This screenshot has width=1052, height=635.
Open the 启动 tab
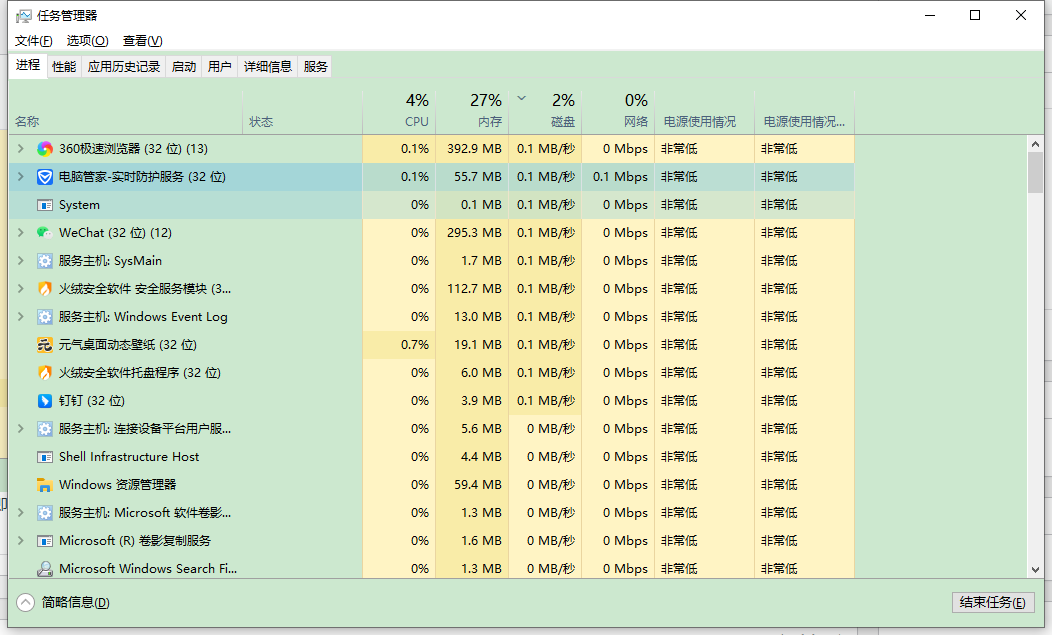click(184, 67)
